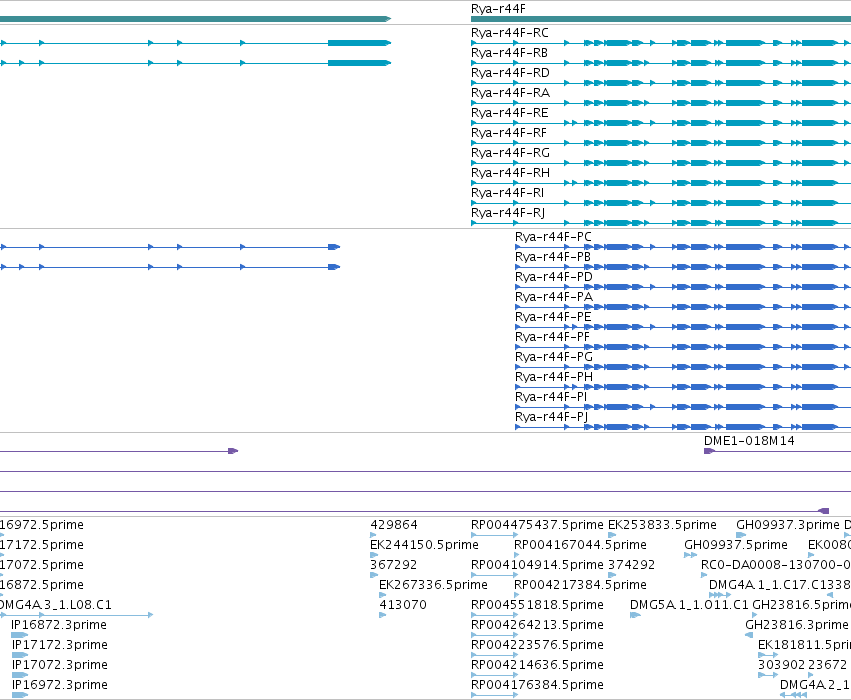Viewport: 851px width, 700px height.
Task: Click the RP004264213.5prime EST label
Action: pos(537,625)
